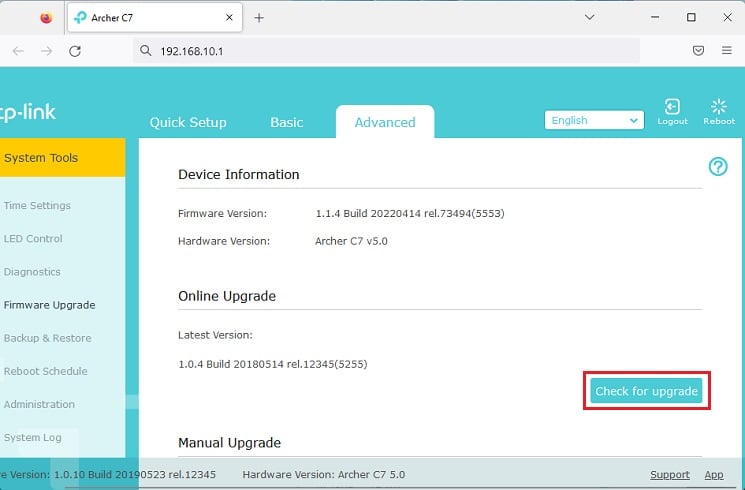Open Time Settings in the sidebar
Viewport: 745px width, 490px height.
(x=37, y=206)
